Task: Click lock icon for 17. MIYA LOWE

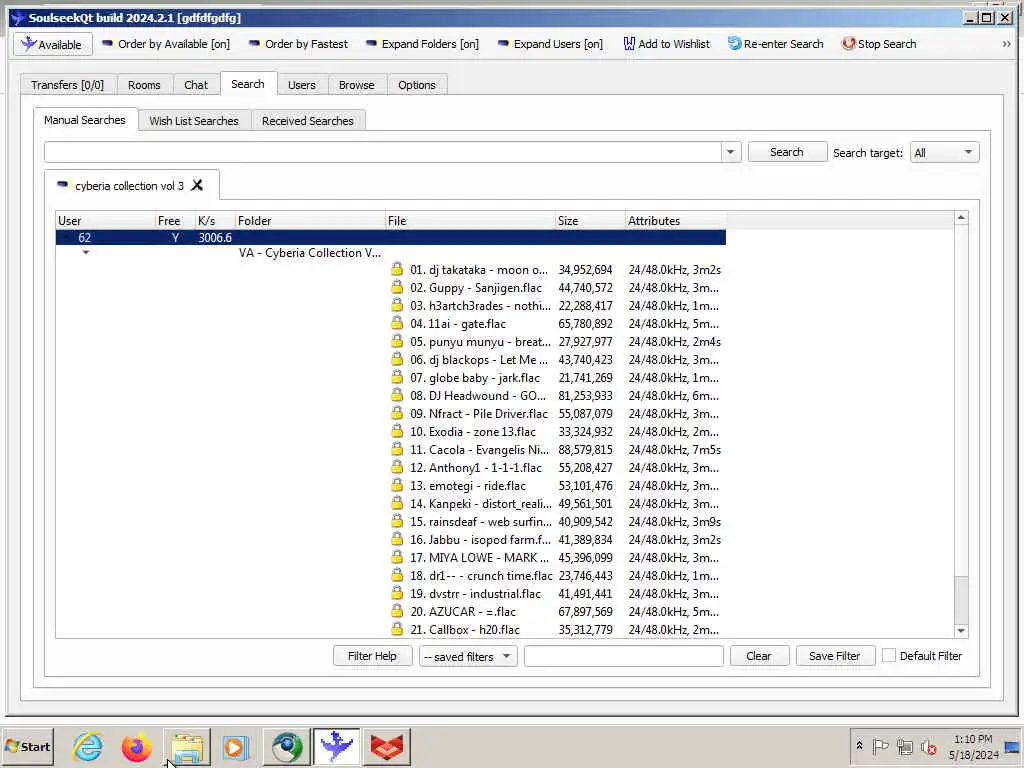Action: coord(397,557)
